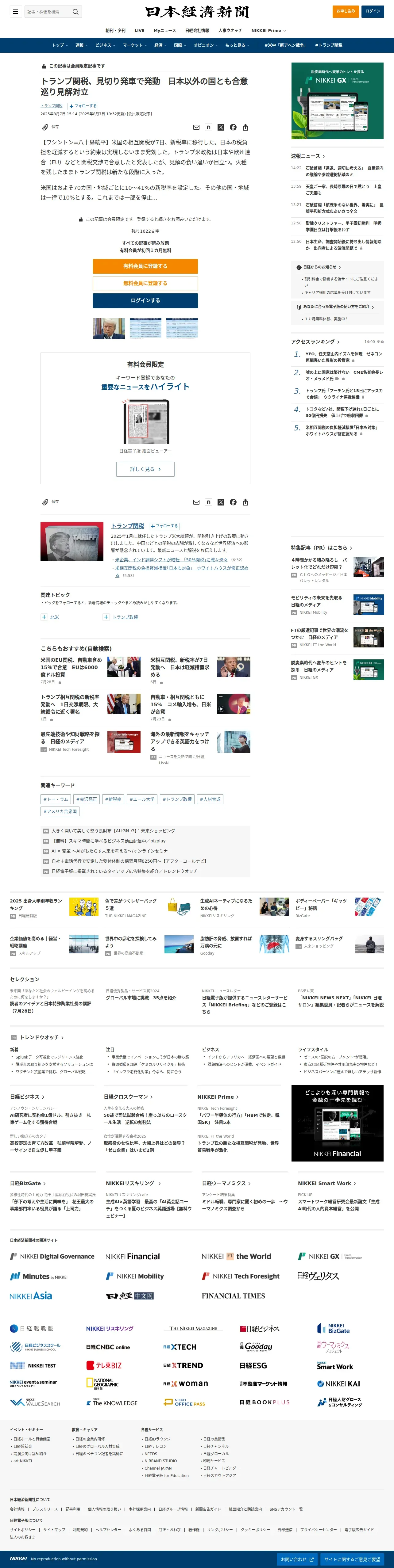The image size is (394, 1568).
Task: Expand the 国際 navigation dropdown
Action: pos(180,45)
